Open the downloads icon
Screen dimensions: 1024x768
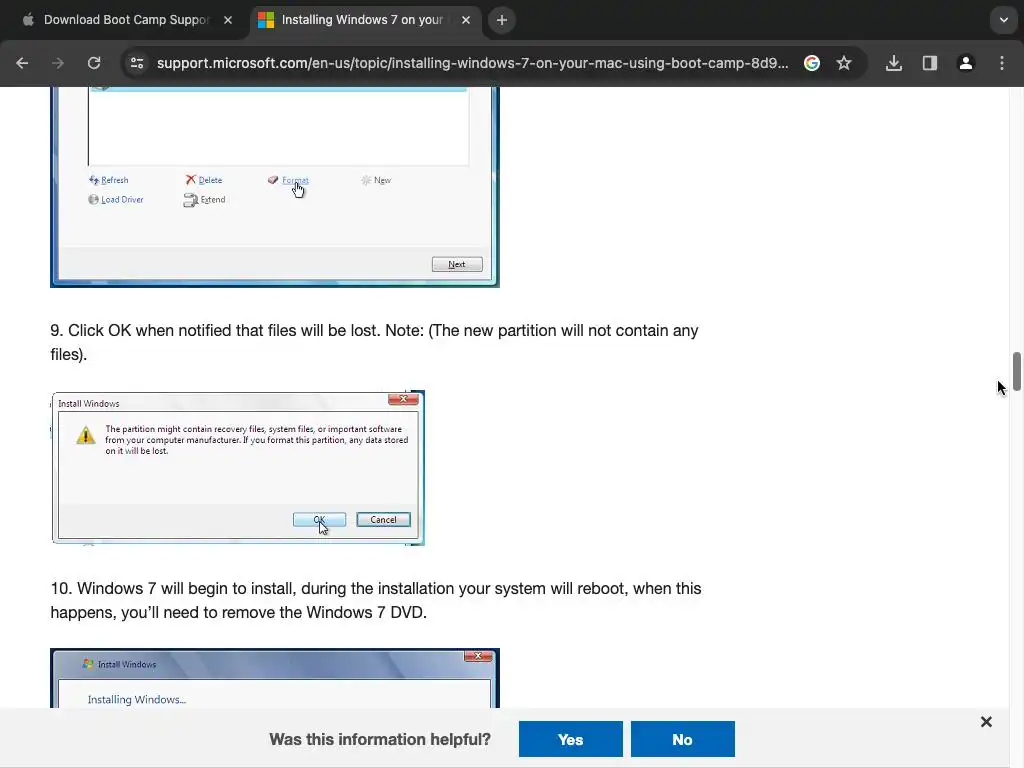point(893,63)
